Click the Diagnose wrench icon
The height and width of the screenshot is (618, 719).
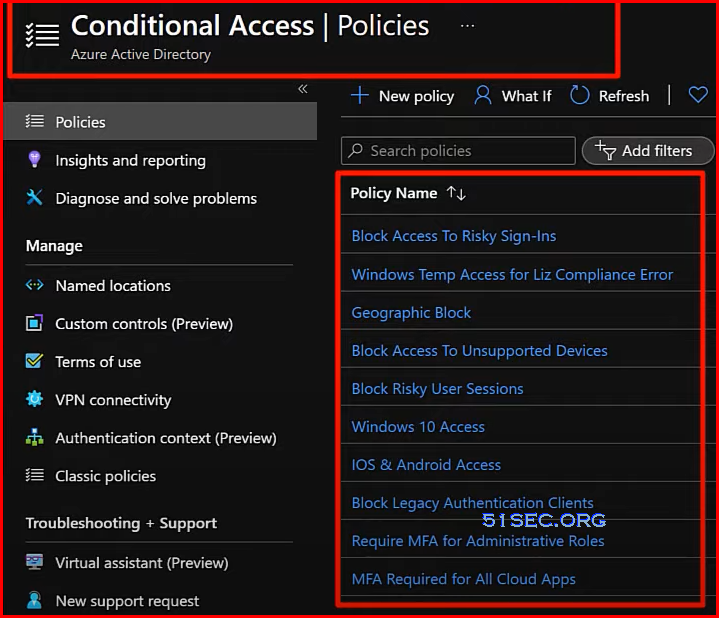click(x=34, y=198)
